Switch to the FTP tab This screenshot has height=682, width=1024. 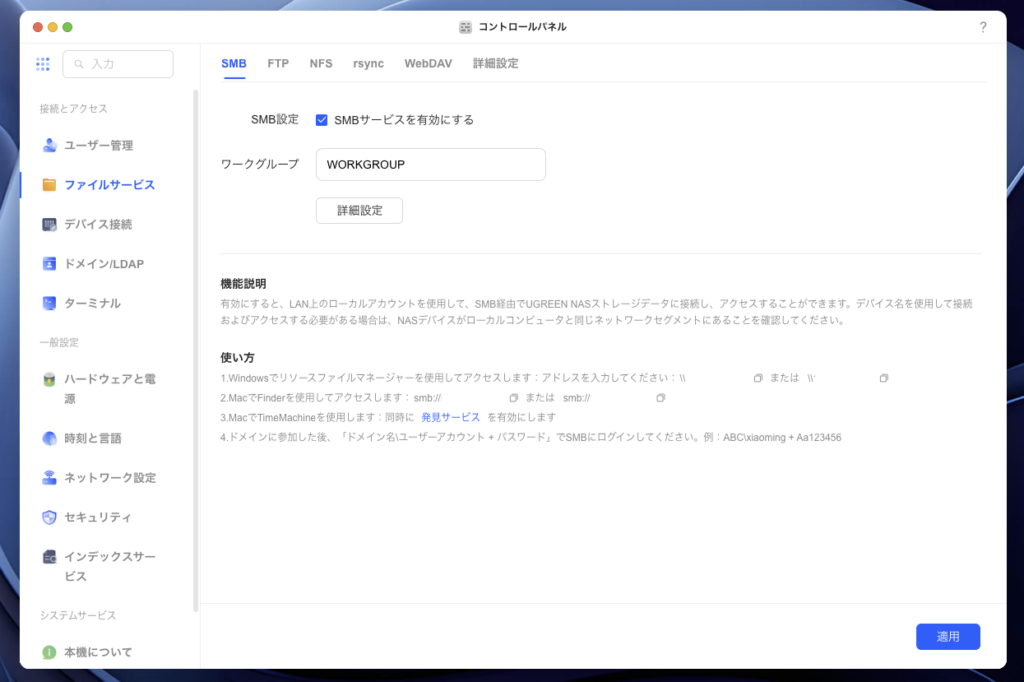point(278,63)
